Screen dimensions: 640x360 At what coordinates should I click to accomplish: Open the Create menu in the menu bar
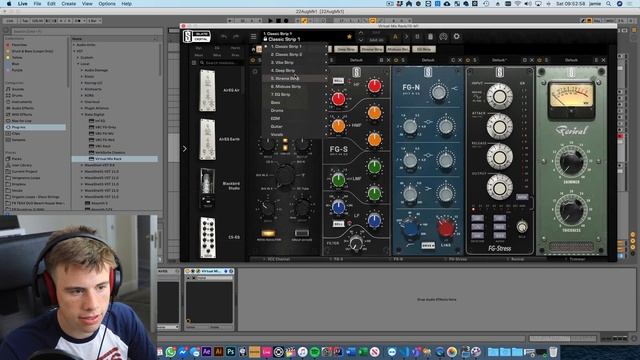pyautogui.click(x=69, y=4)
